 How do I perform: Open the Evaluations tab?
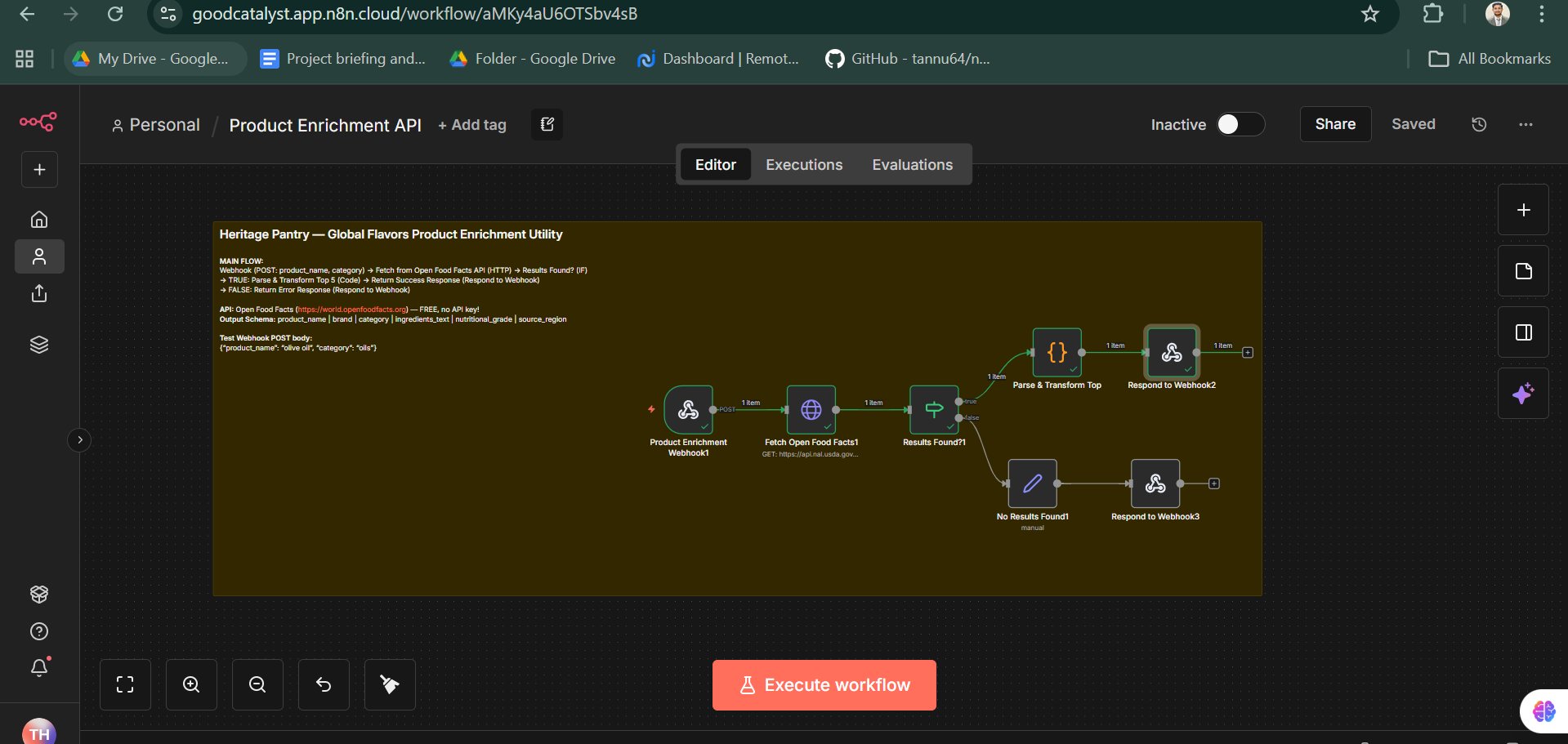point(912,165)
